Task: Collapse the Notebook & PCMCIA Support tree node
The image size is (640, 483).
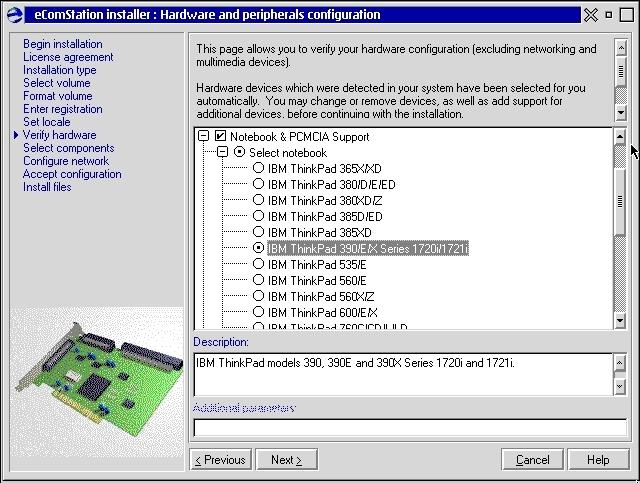Action: pyautogui.click(x=203, y=136)
